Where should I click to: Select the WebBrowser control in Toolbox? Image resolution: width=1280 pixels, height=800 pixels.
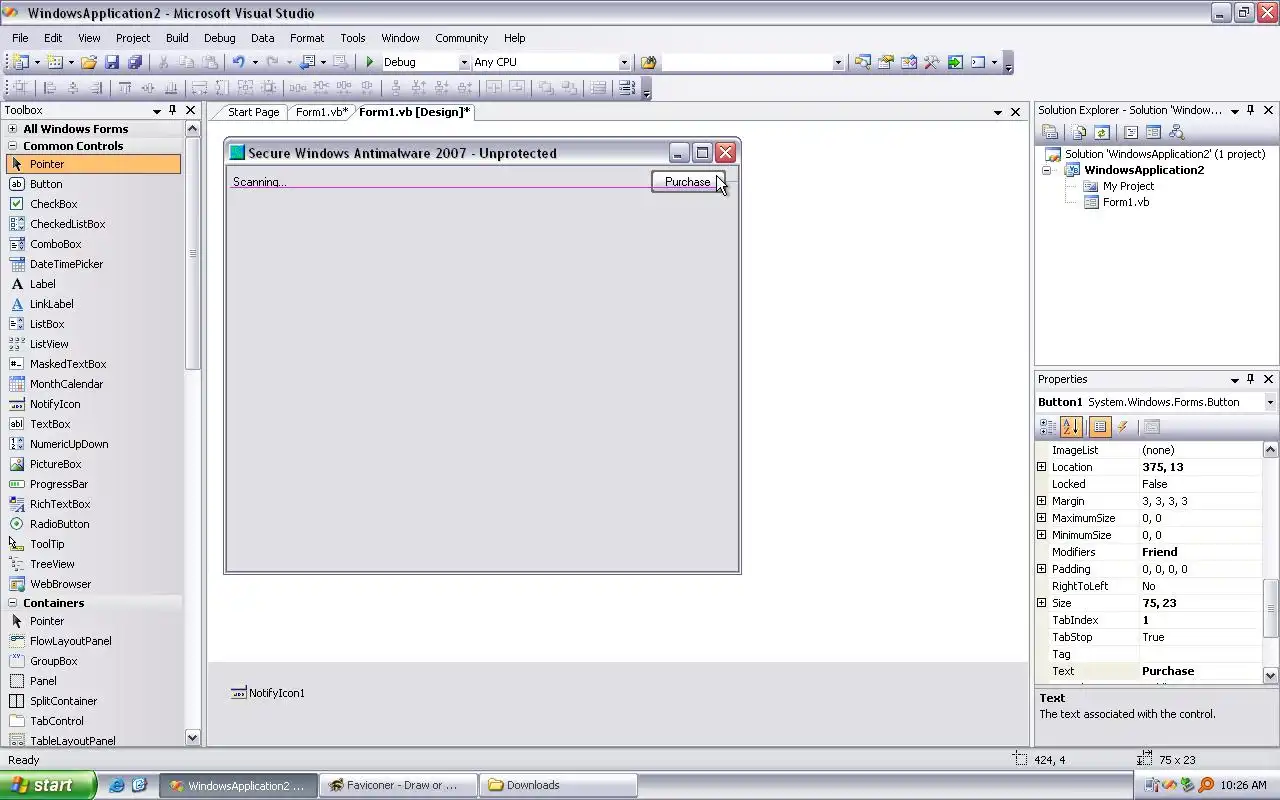[x=93, y=584]
